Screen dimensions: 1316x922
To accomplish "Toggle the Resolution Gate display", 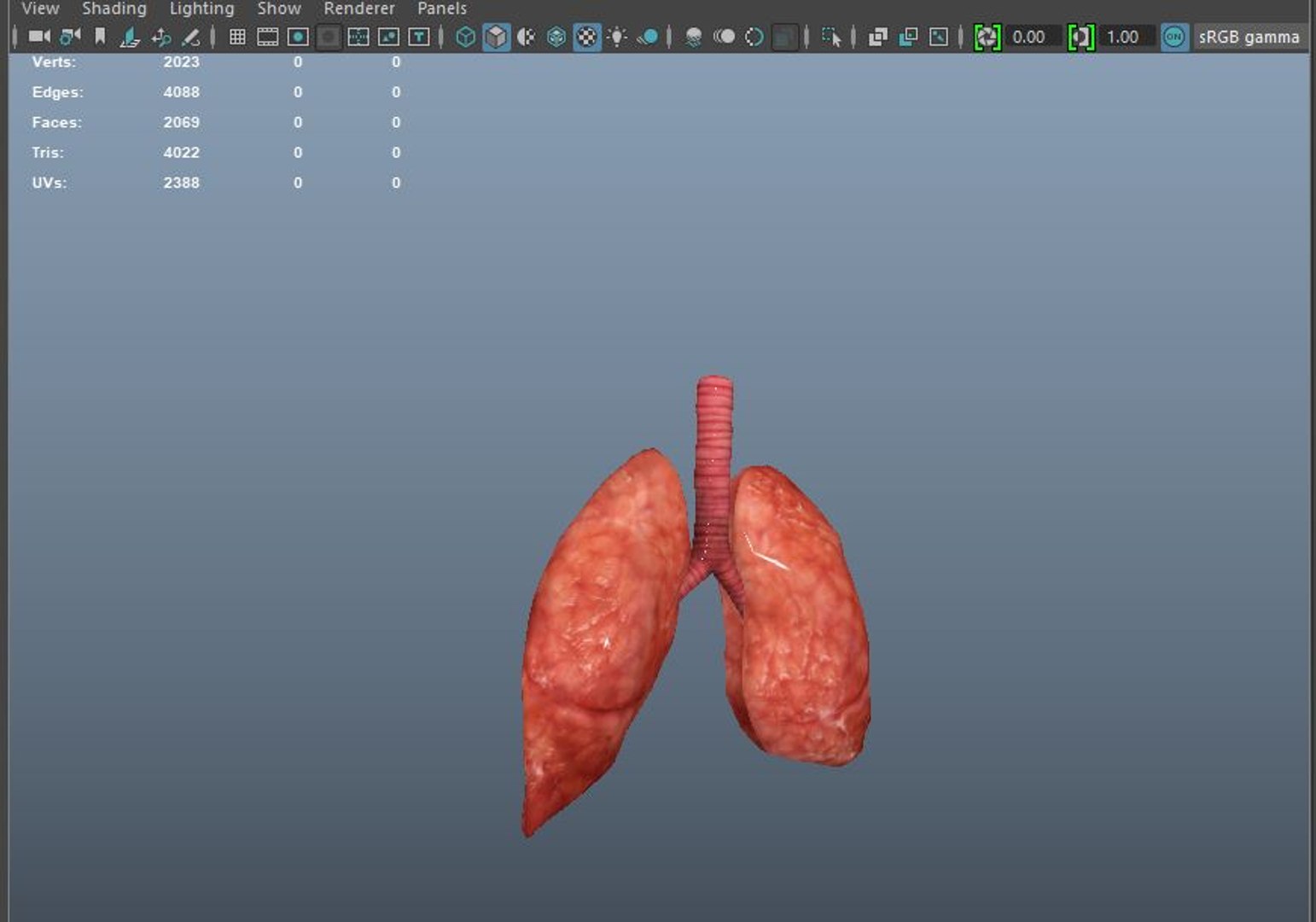I will tap(298, 37).
